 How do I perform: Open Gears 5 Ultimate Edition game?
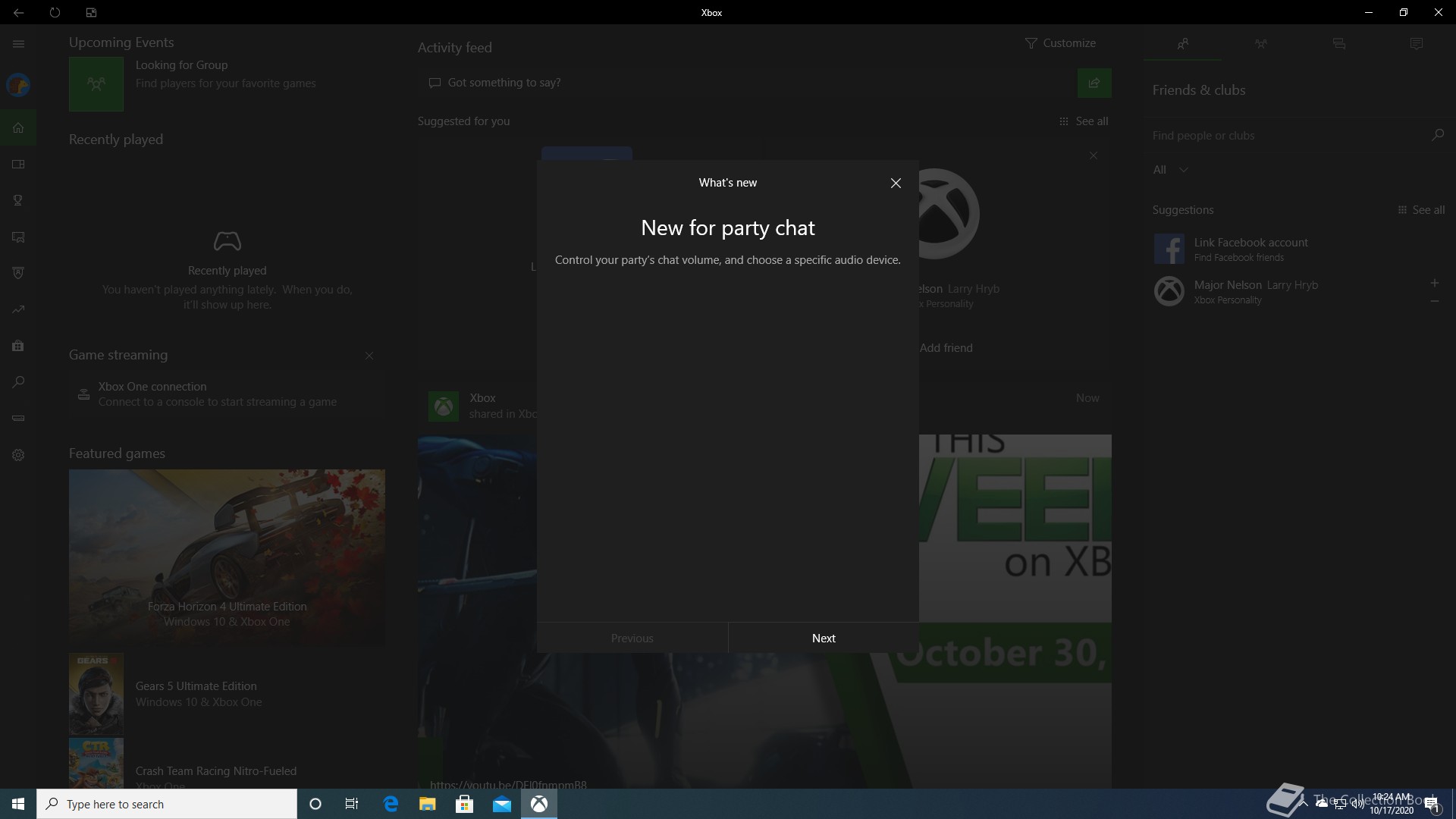(x=227, y=694)
